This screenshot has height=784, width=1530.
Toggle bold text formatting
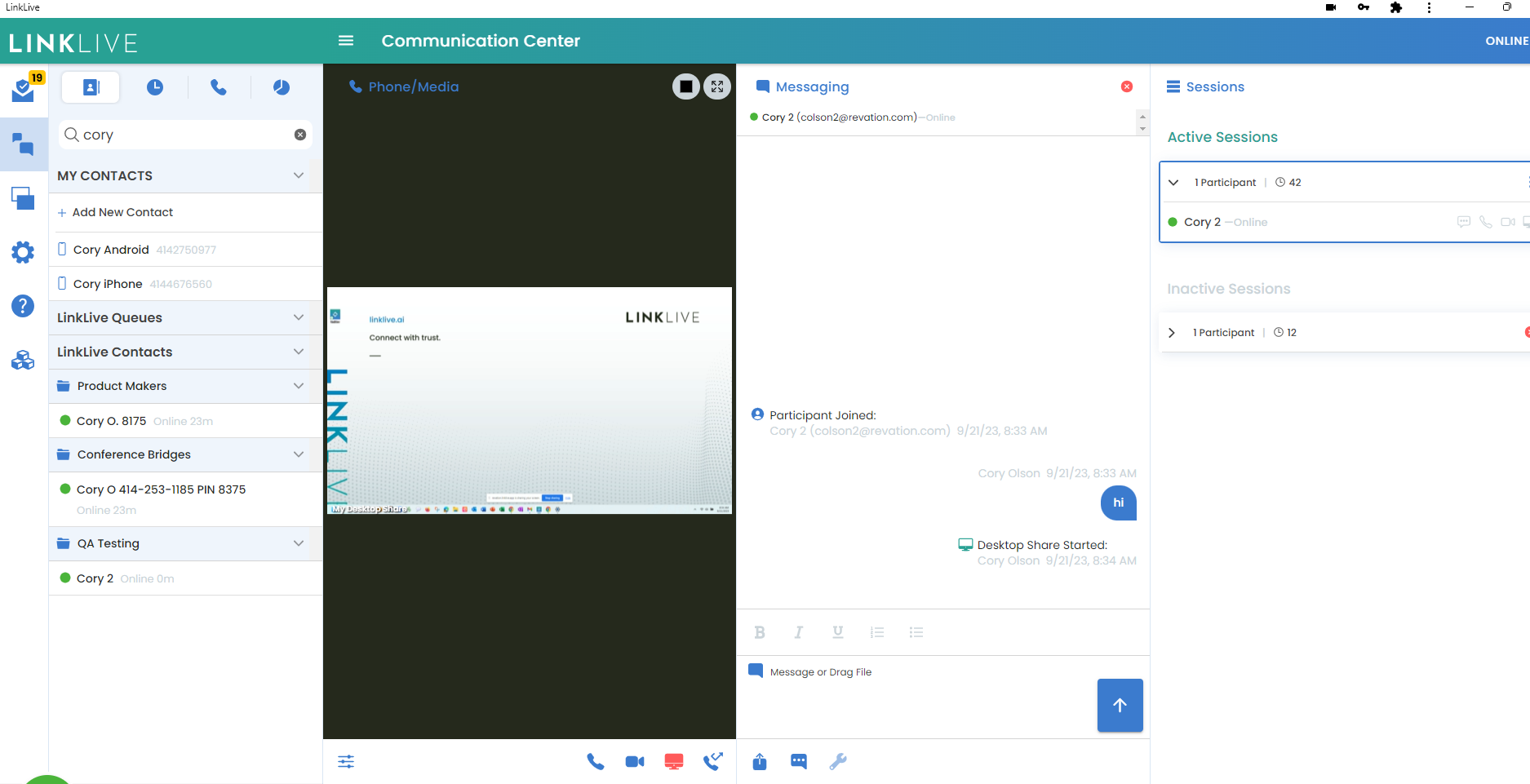point(760,632)
